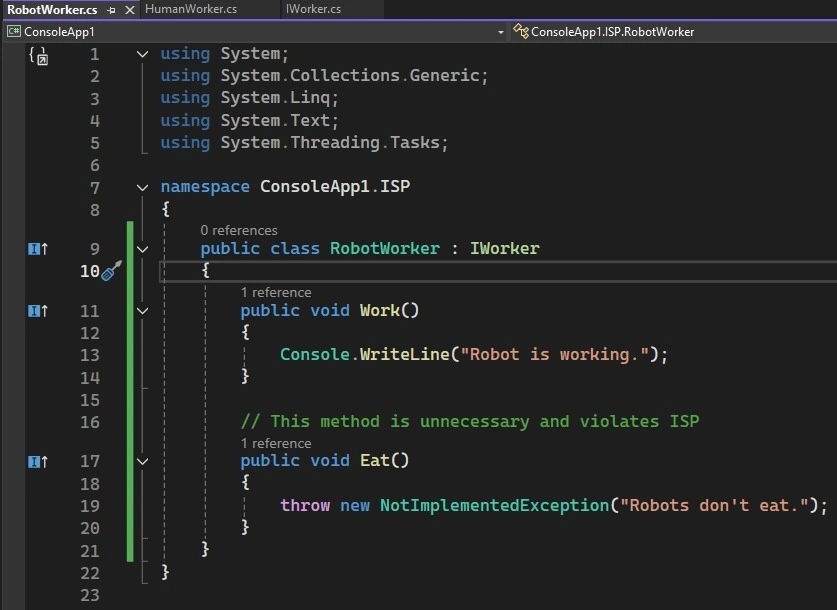Screen dimensions: 837x610
Task: Click the Eat method name
Action: (375, 461)
